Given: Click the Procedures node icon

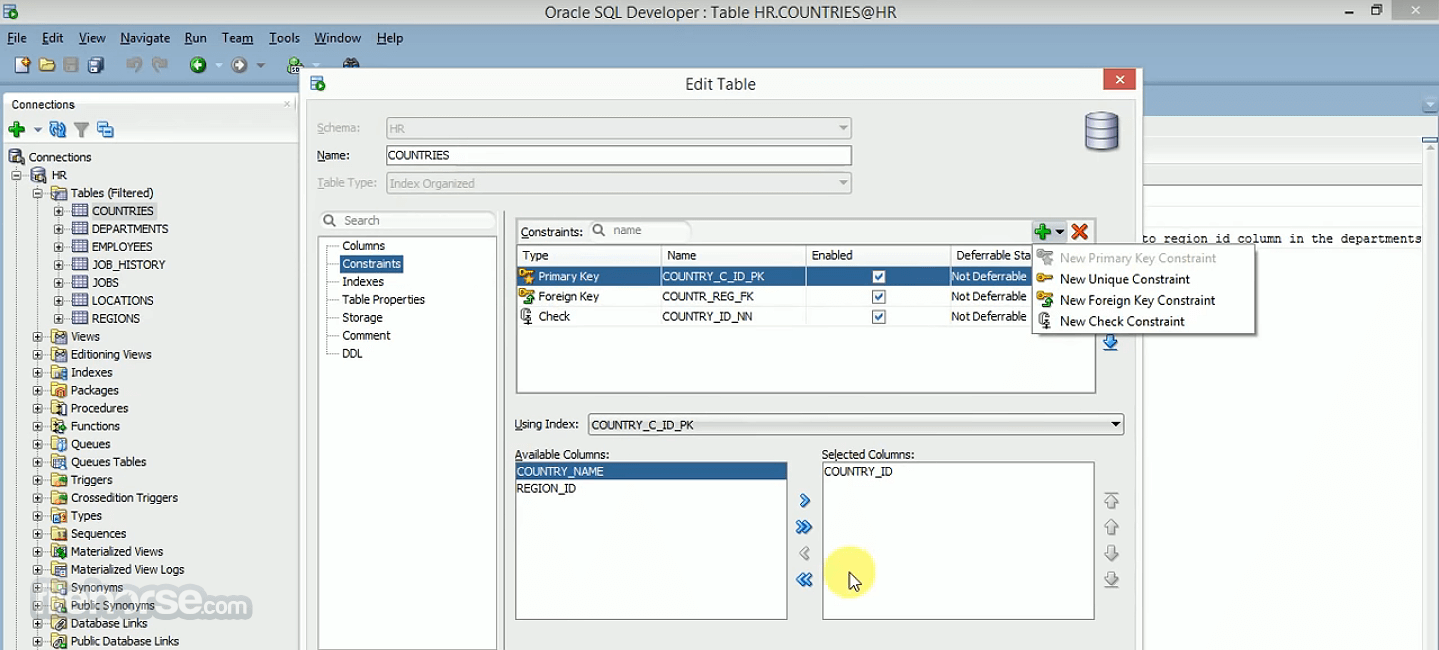Looking at the screenshot, I should point(59,408).
